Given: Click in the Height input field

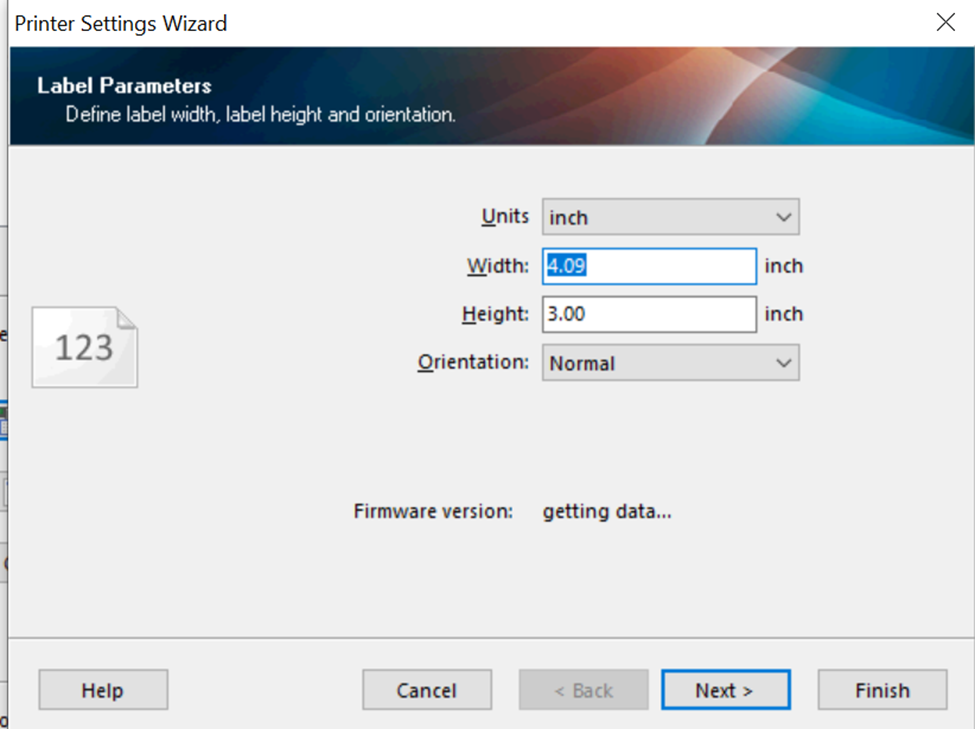Looking at the screenshot, I should point(650,314).
